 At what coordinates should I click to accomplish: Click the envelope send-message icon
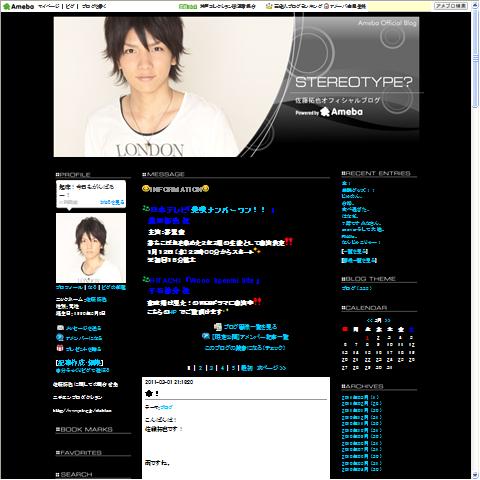60,328
